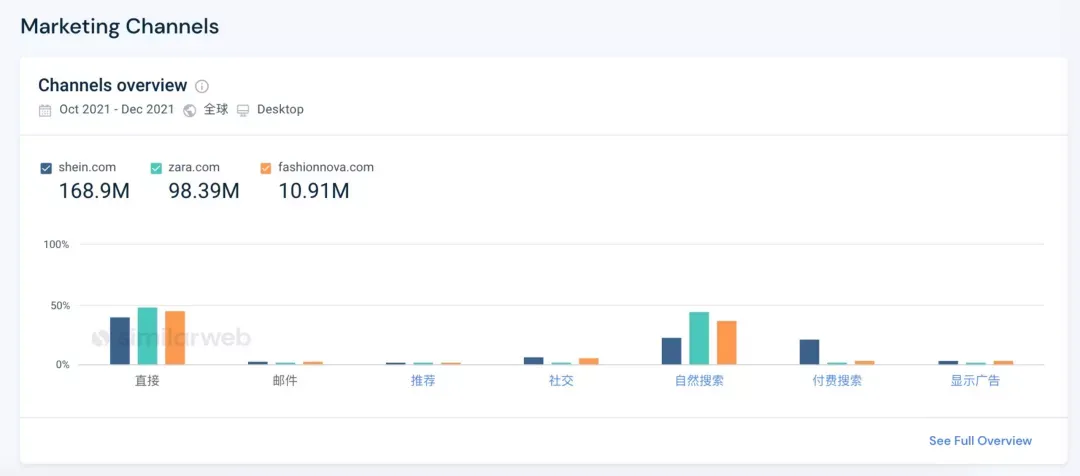
Task: Click the 付费搜索 channel label
Action: 837,381
